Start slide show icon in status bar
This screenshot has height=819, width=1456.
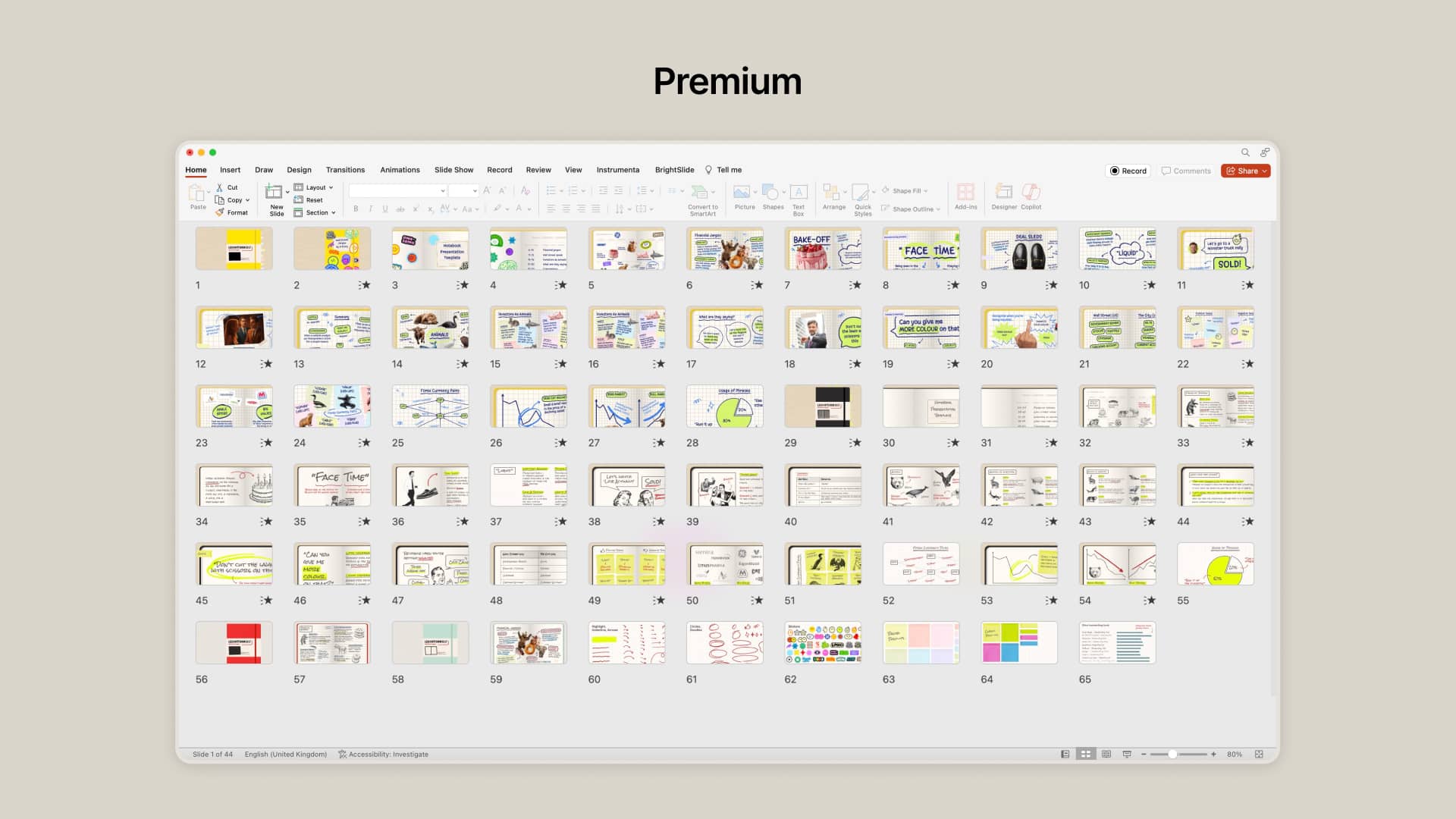tap(1127, 755)
